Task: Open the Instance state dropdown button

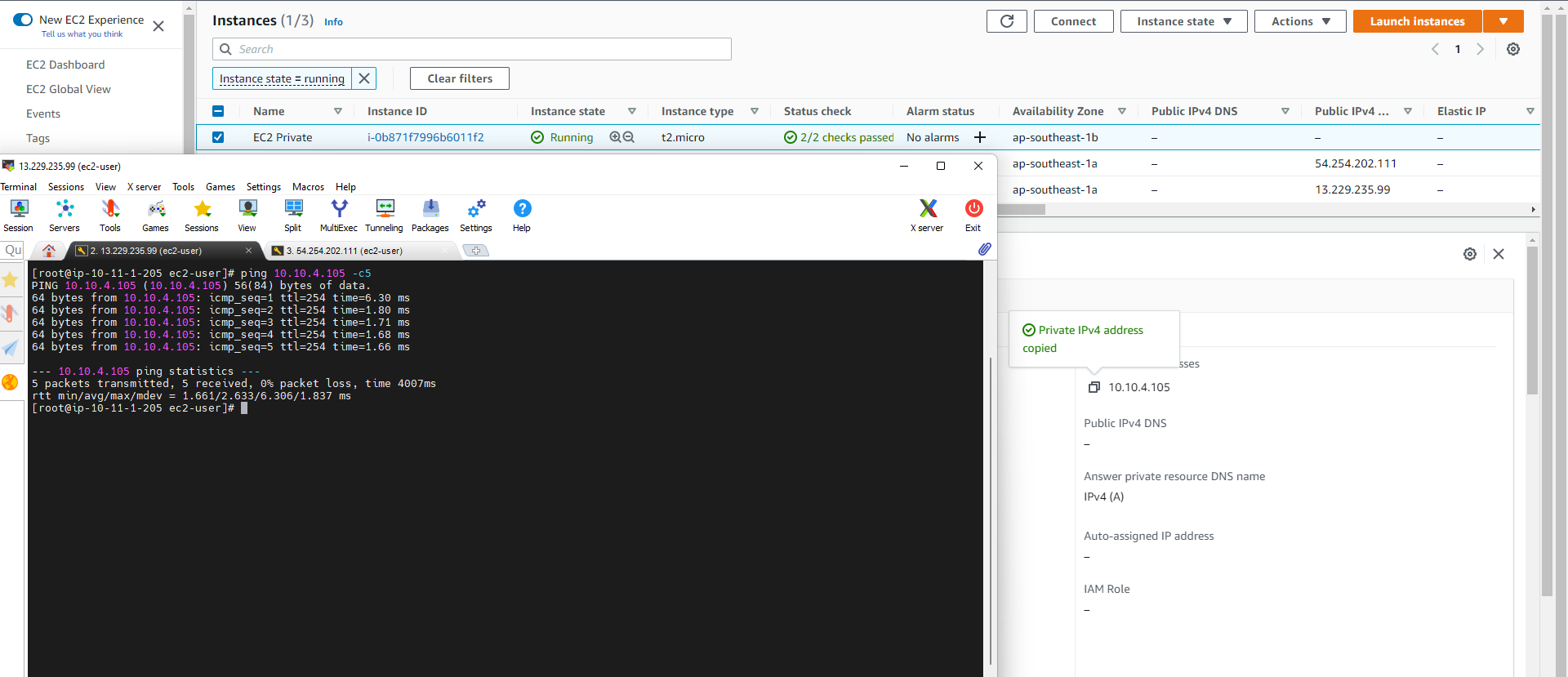Action: (x=1183, y=21)
